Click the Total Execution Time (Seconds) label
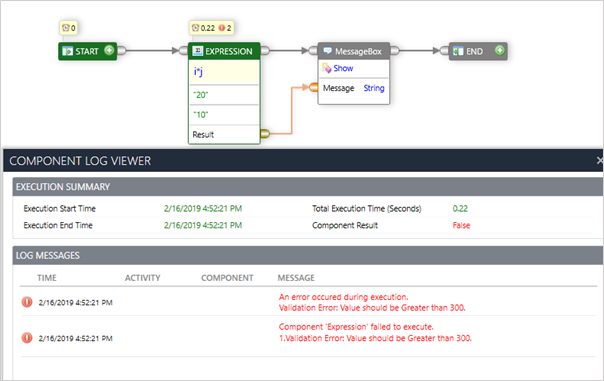The height and width of the screenshot is (381, 604). point(366,208)
